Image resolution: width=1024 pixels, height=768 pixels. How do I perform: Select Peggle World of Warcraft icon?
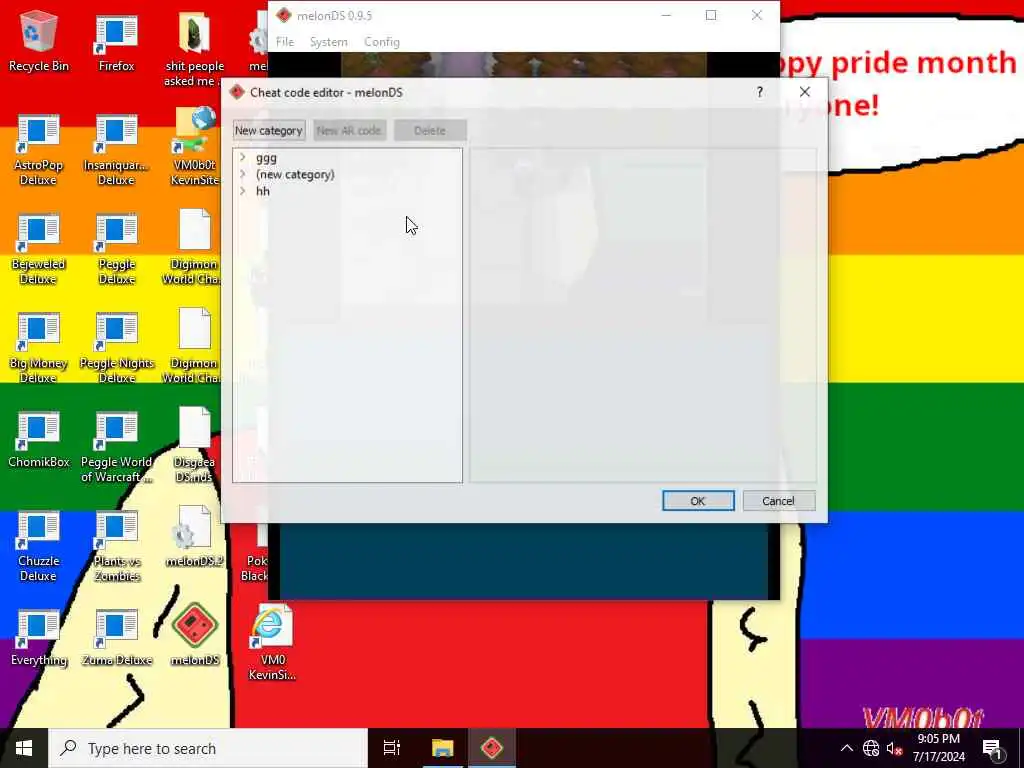coord(116,447)
